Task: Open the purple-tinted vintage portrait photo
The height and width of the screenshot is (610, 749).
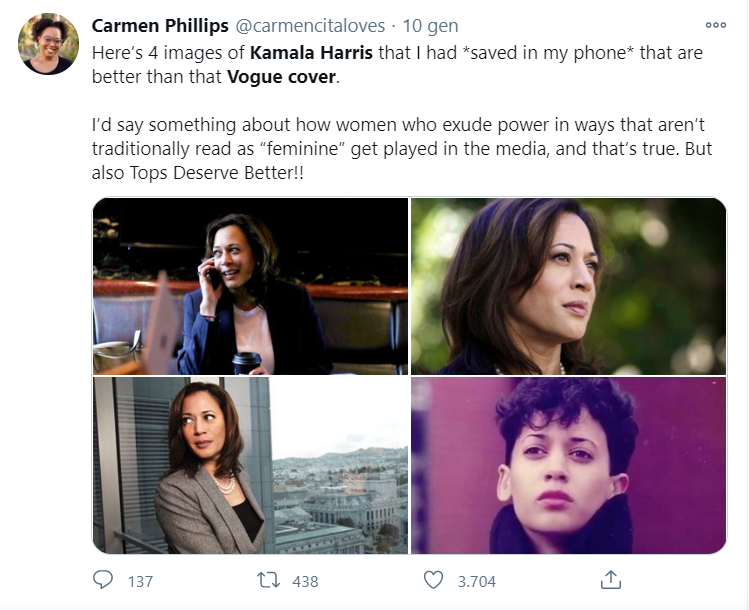Action: (x=568, y=465)
